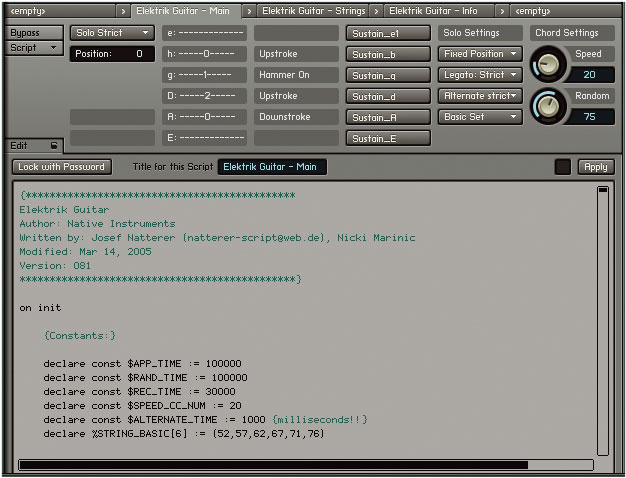Click the Chord Settings label
The width and height of the screenshot is (626, 478).
(572, 33)
